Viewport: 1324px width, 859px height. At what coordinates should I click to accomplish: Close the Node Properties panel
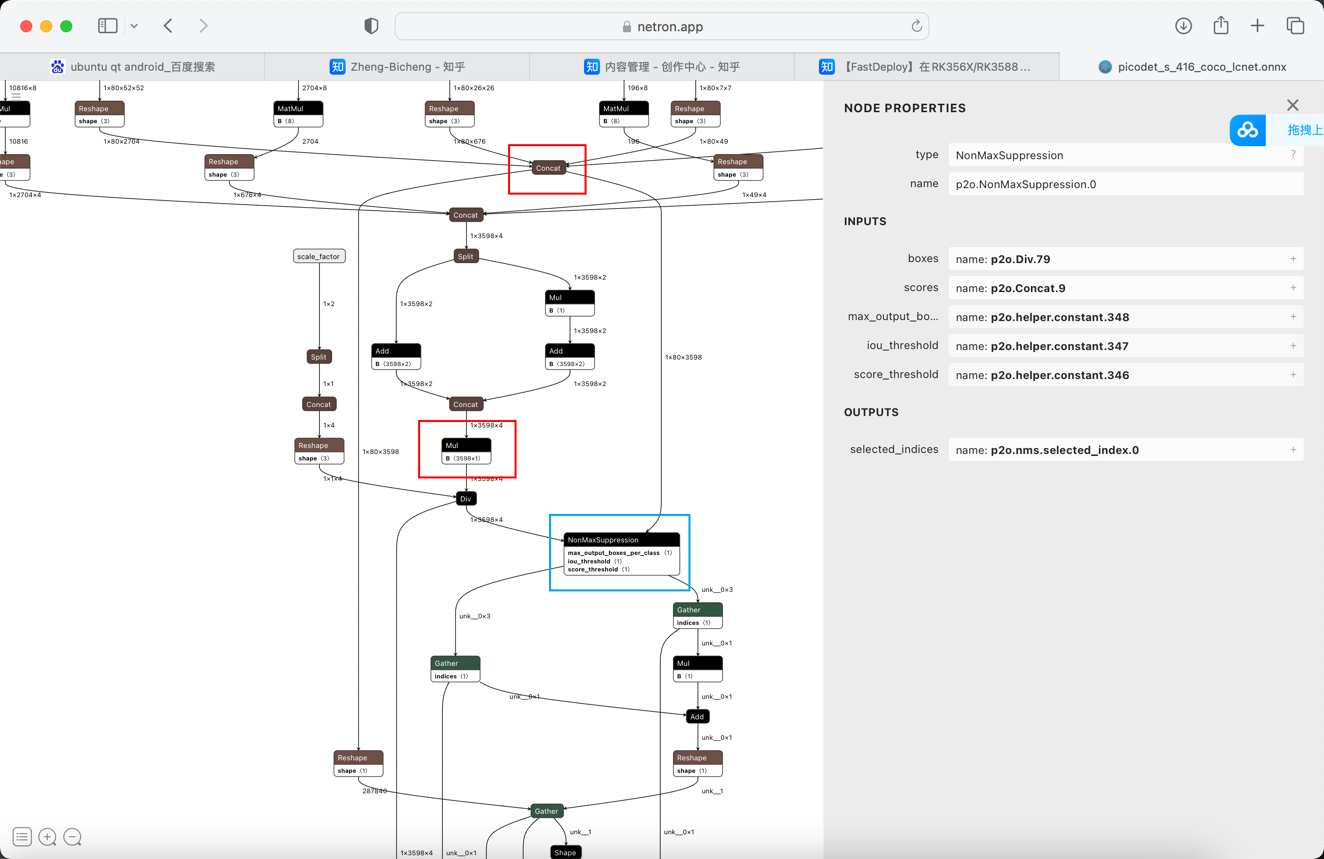(1292, 106)
